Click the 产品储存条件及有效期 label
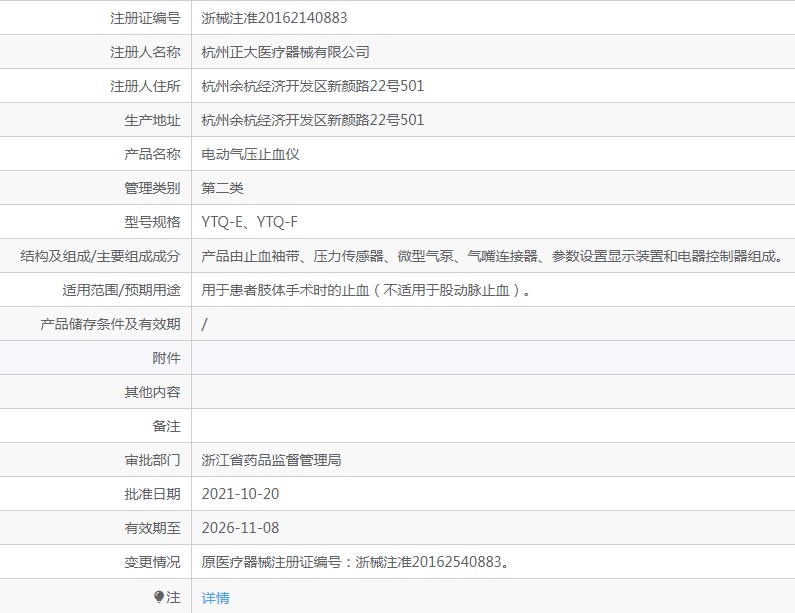The image size is (795, 613). pos(110,323)
